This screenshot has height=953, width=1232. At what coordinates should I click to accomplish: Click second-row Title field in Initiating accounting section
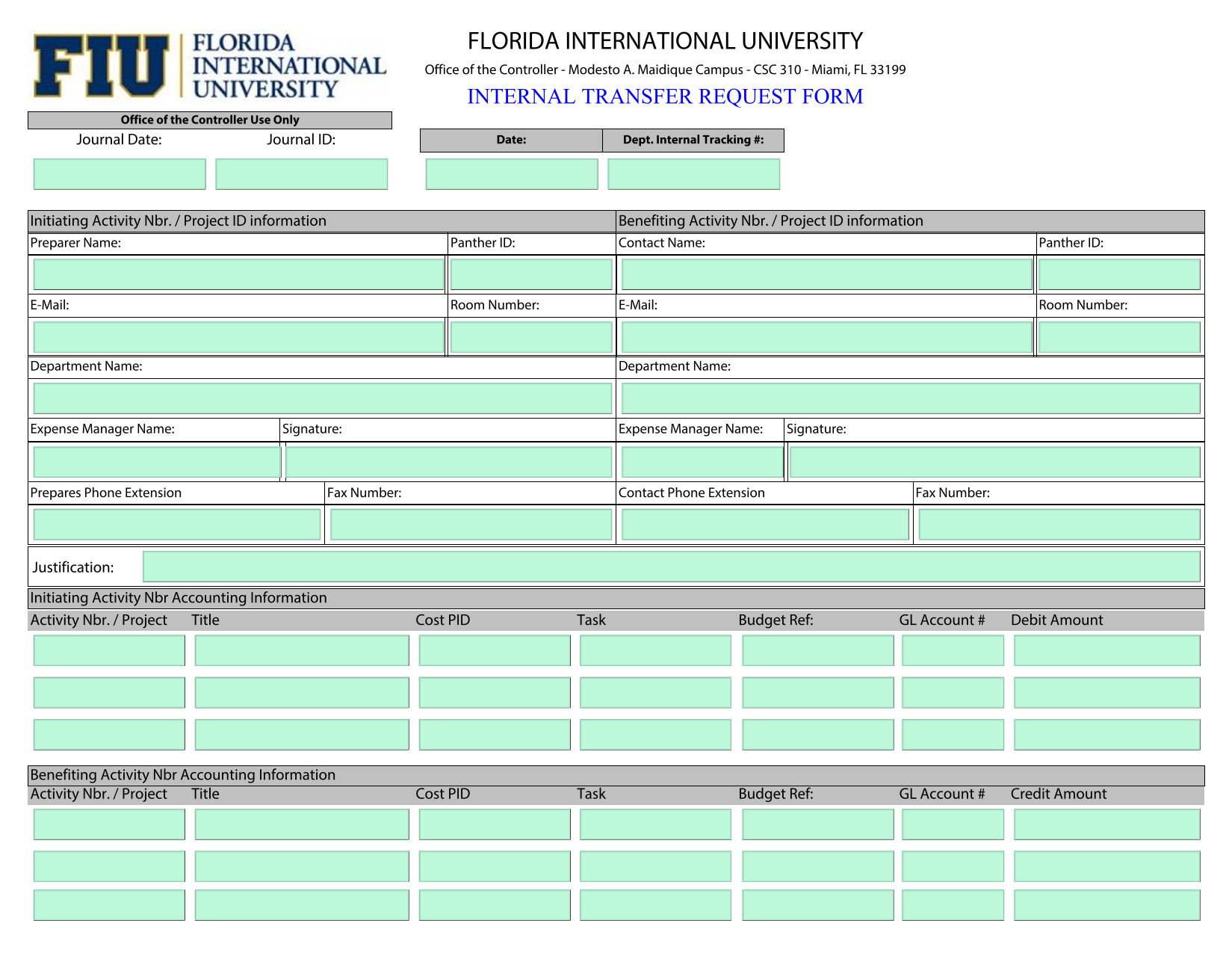[x=302, y=693]
